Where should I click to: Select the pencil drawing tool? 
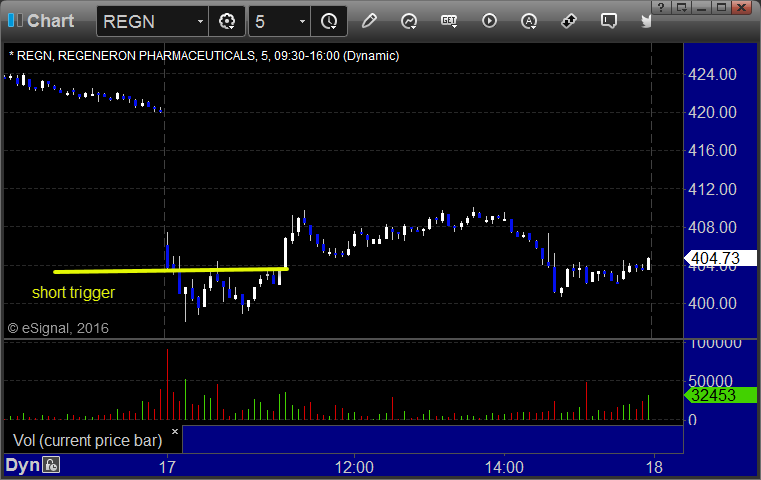pyautogui.click(x=369, y=21)
